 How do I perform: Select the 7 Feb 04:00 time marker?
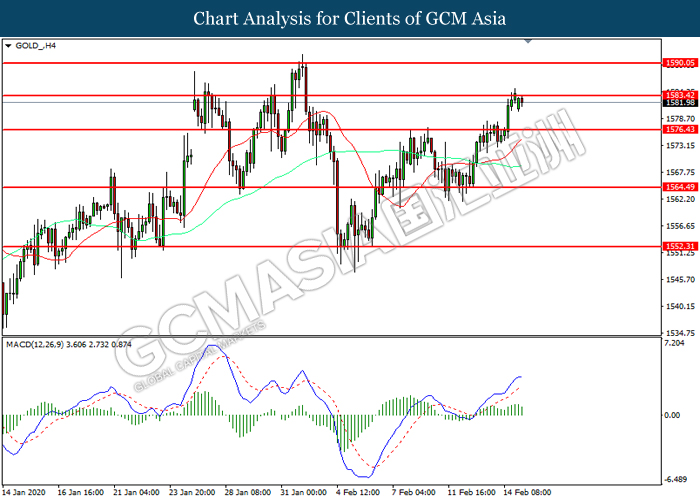point(414,492)
